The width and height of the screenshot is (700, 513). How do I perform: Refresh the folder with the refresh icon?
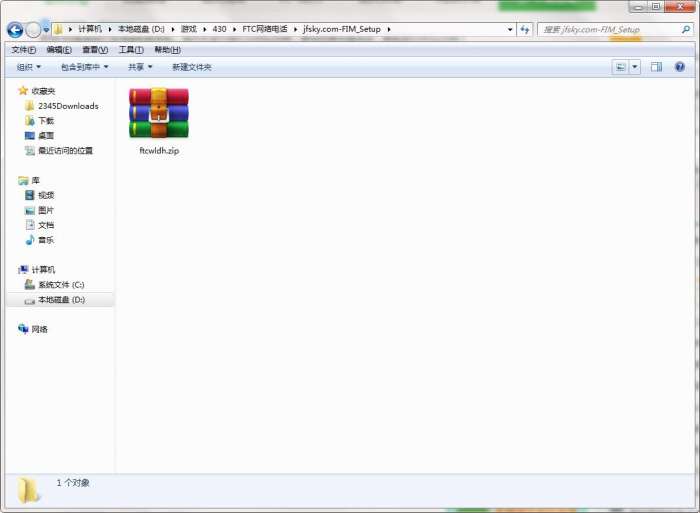click(525, 29)
